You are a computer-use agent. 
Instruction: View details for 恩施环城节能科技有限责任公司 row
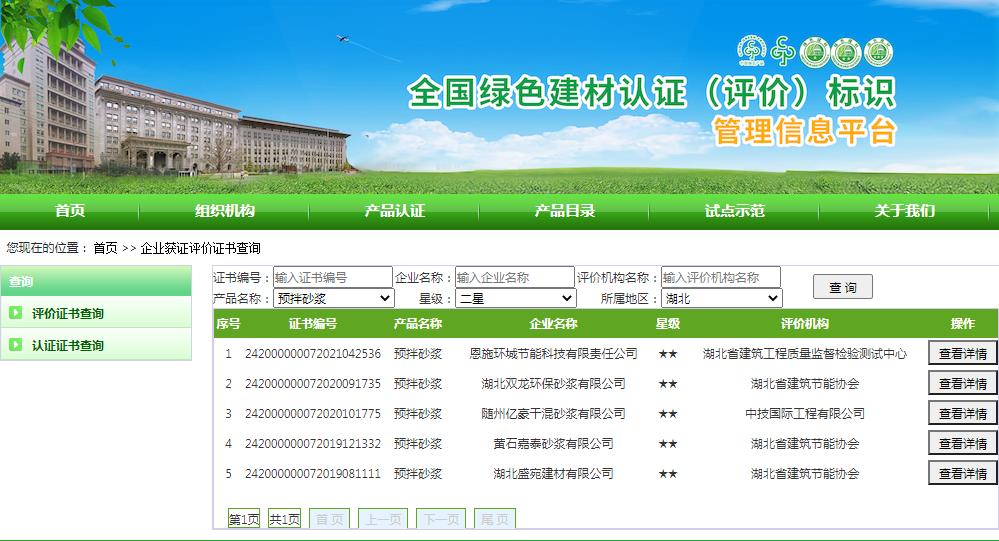coord(962,353)
